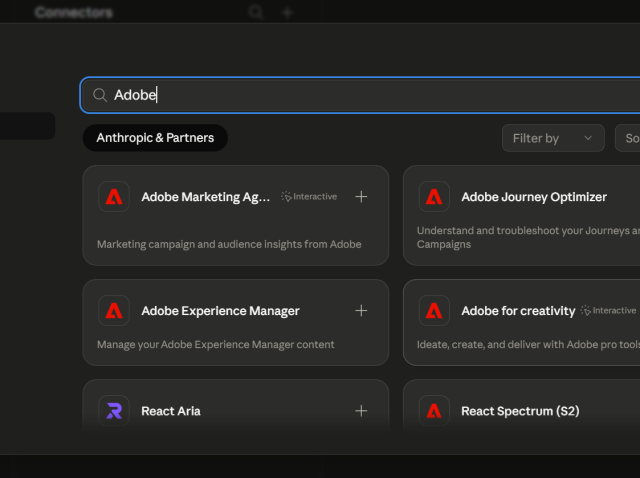640x478 pixels.
Task: Open the Adobe Journey Optimizer card title
Action: click(534, 197)
